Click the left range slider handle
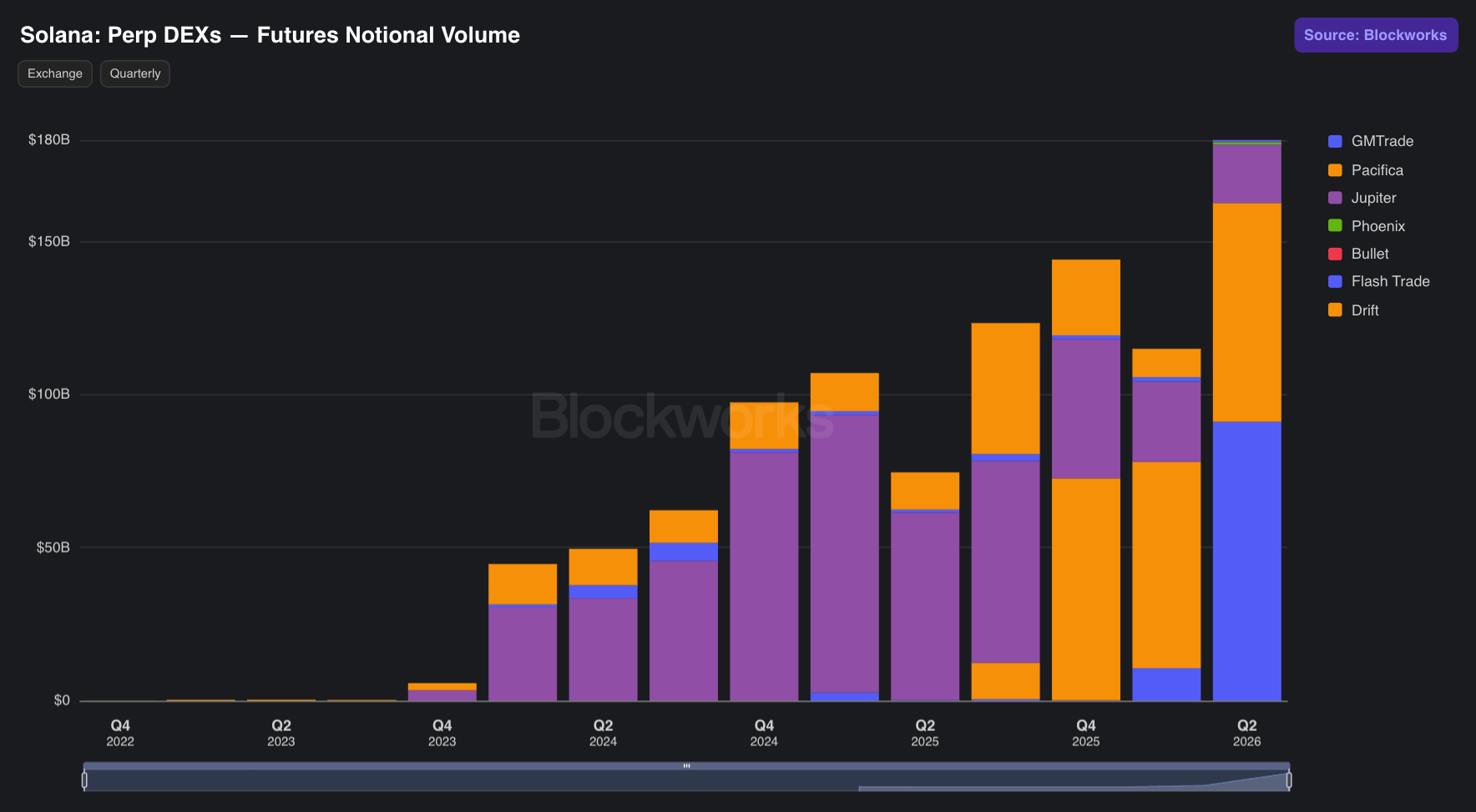This screenshot has width=1476, height=812. click(84, 780)
